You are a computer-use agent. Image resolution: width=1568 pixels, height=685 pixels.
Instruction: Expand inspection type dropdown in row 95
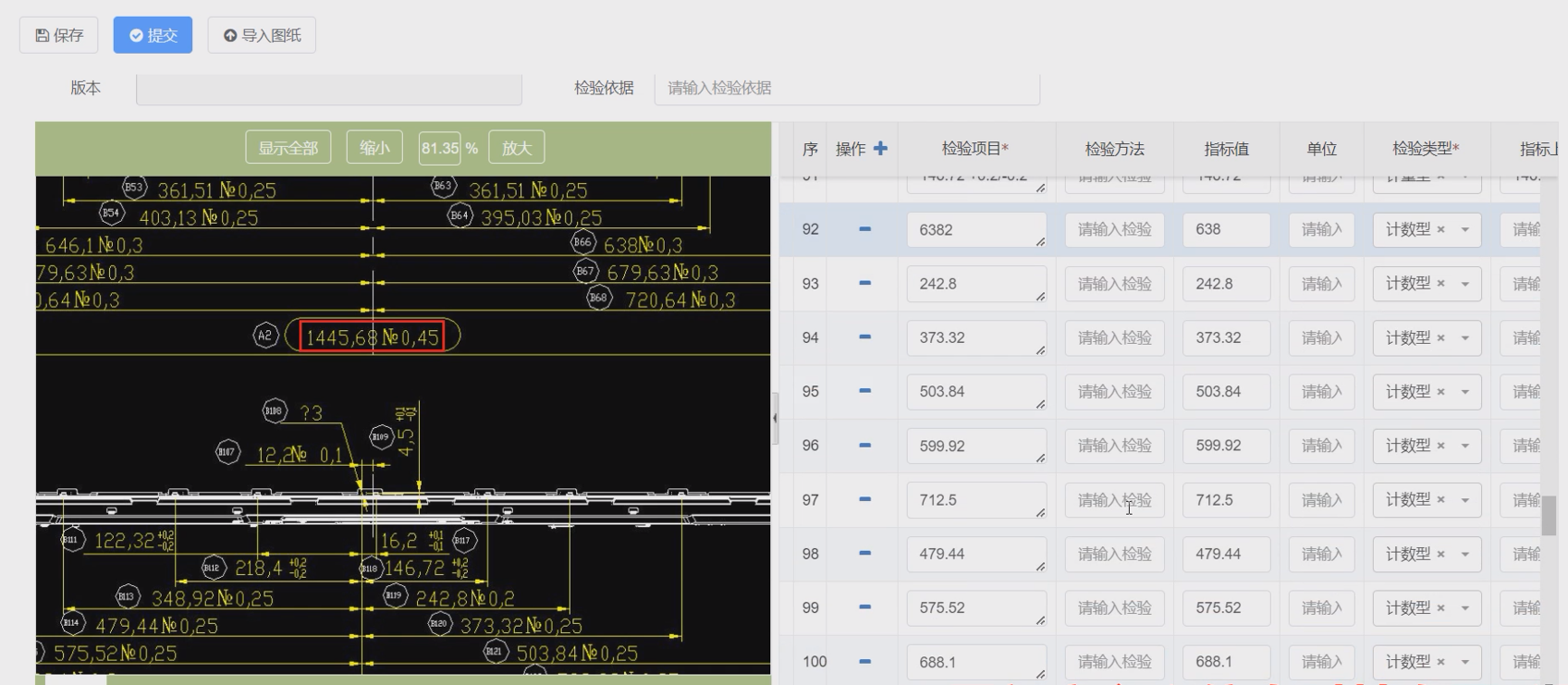click(1465, 392)
